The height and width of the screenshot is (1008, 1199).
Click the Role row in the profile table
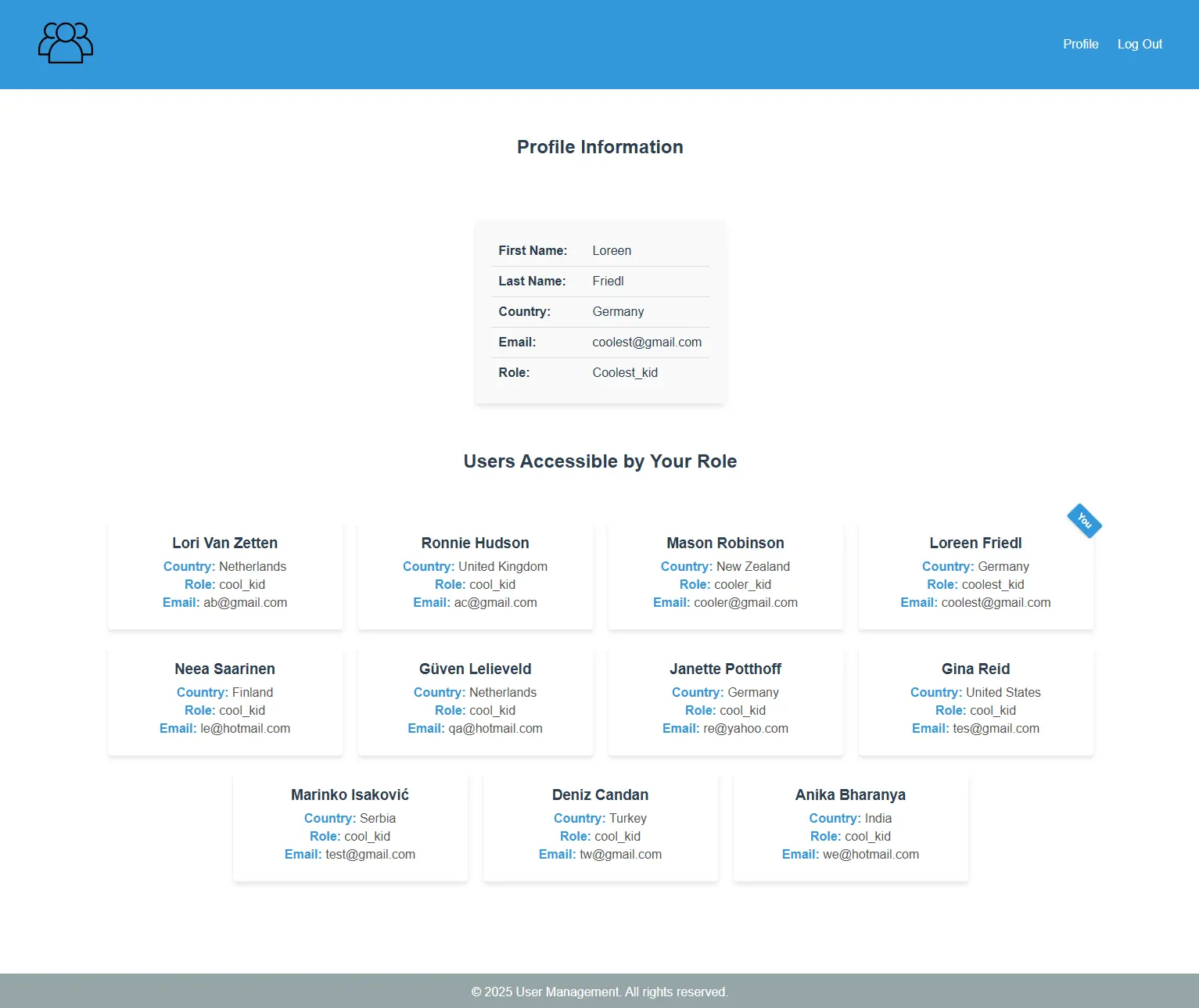point(599,373)
